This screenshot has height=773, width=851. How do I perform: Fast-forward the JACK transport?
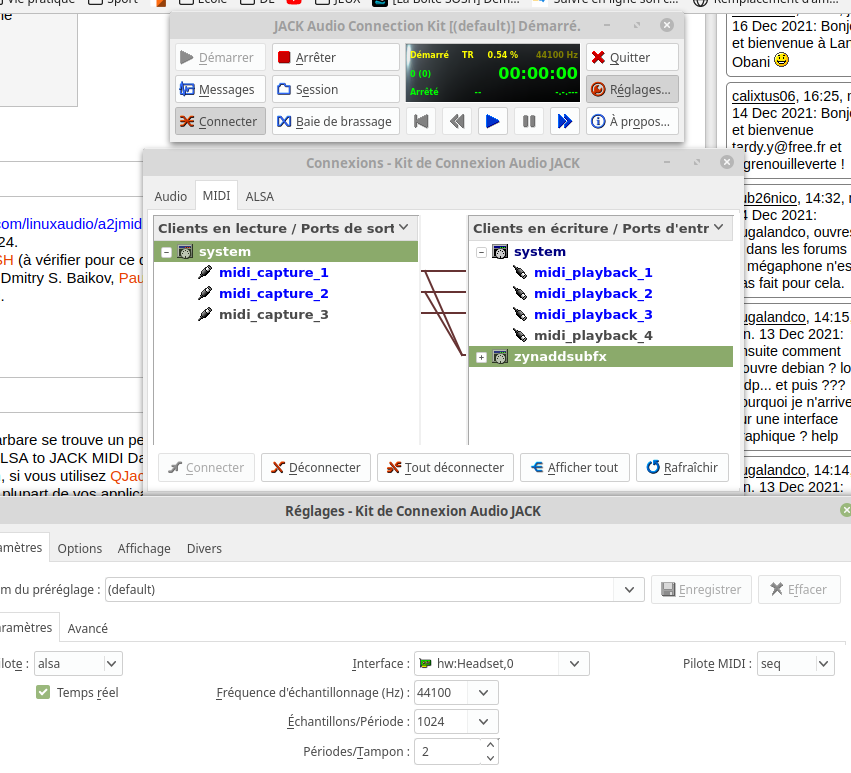click(x=564, y=121)
